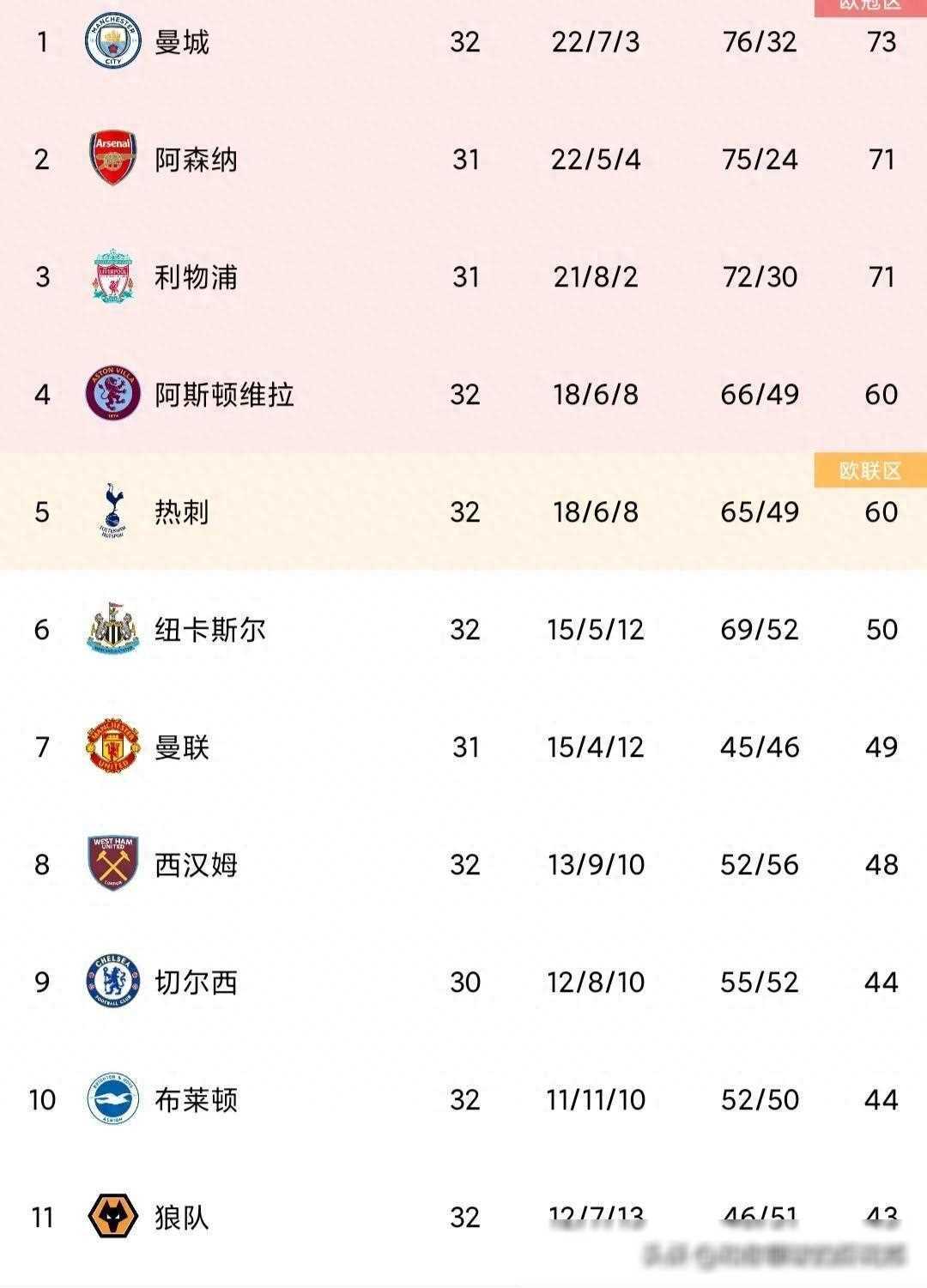Open the Chelsea club badge
Image resolution: width=927 pixels, height=1288 pixels.
pyautogui.click(x=112, y=982)
